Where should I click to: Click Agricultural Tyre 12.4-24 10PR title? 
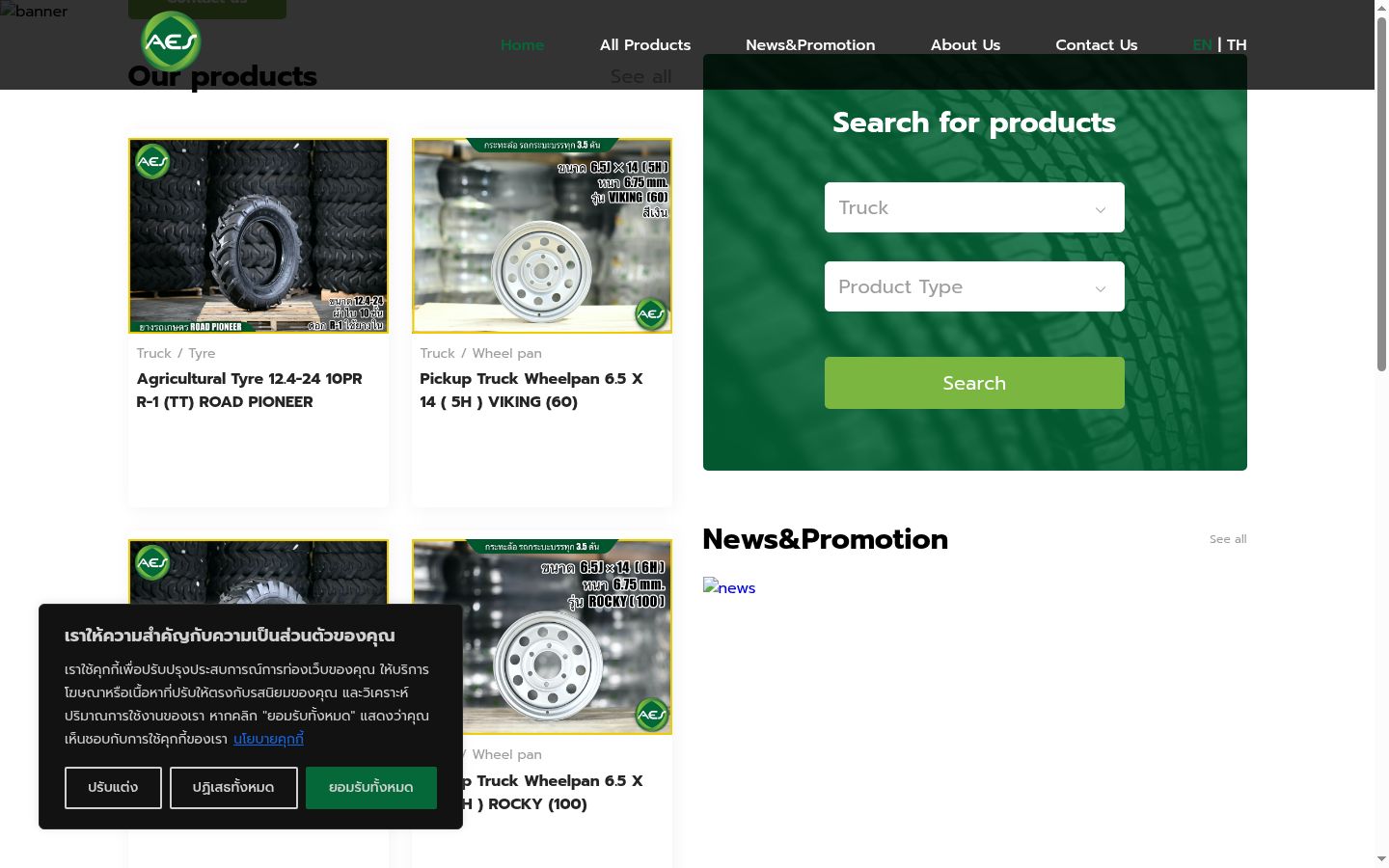click(x=250, y=391)
